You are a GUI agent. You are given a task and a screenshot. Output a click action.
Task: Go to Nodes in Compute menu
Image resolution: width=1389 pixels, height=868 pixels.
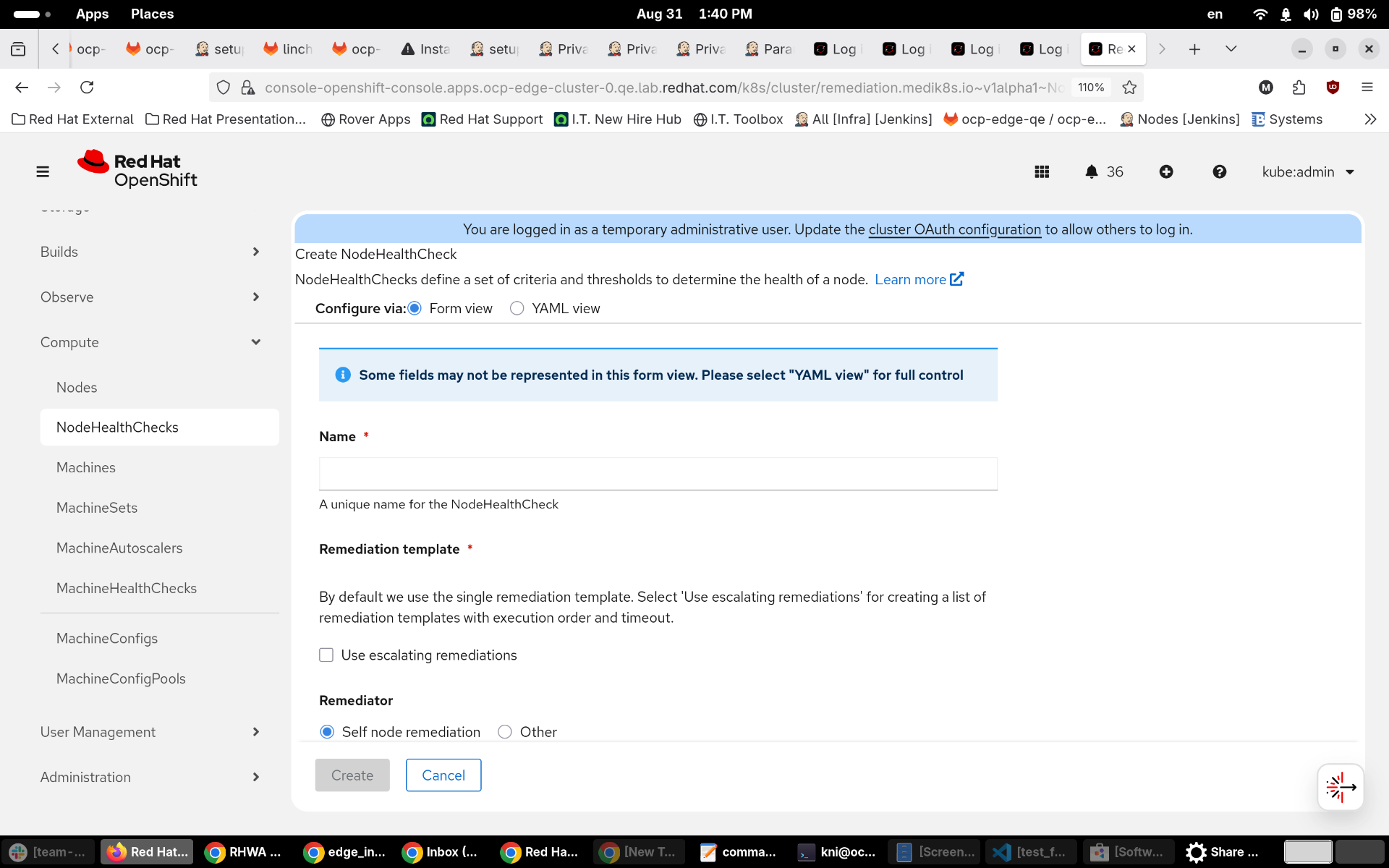[x=77, y=387]
